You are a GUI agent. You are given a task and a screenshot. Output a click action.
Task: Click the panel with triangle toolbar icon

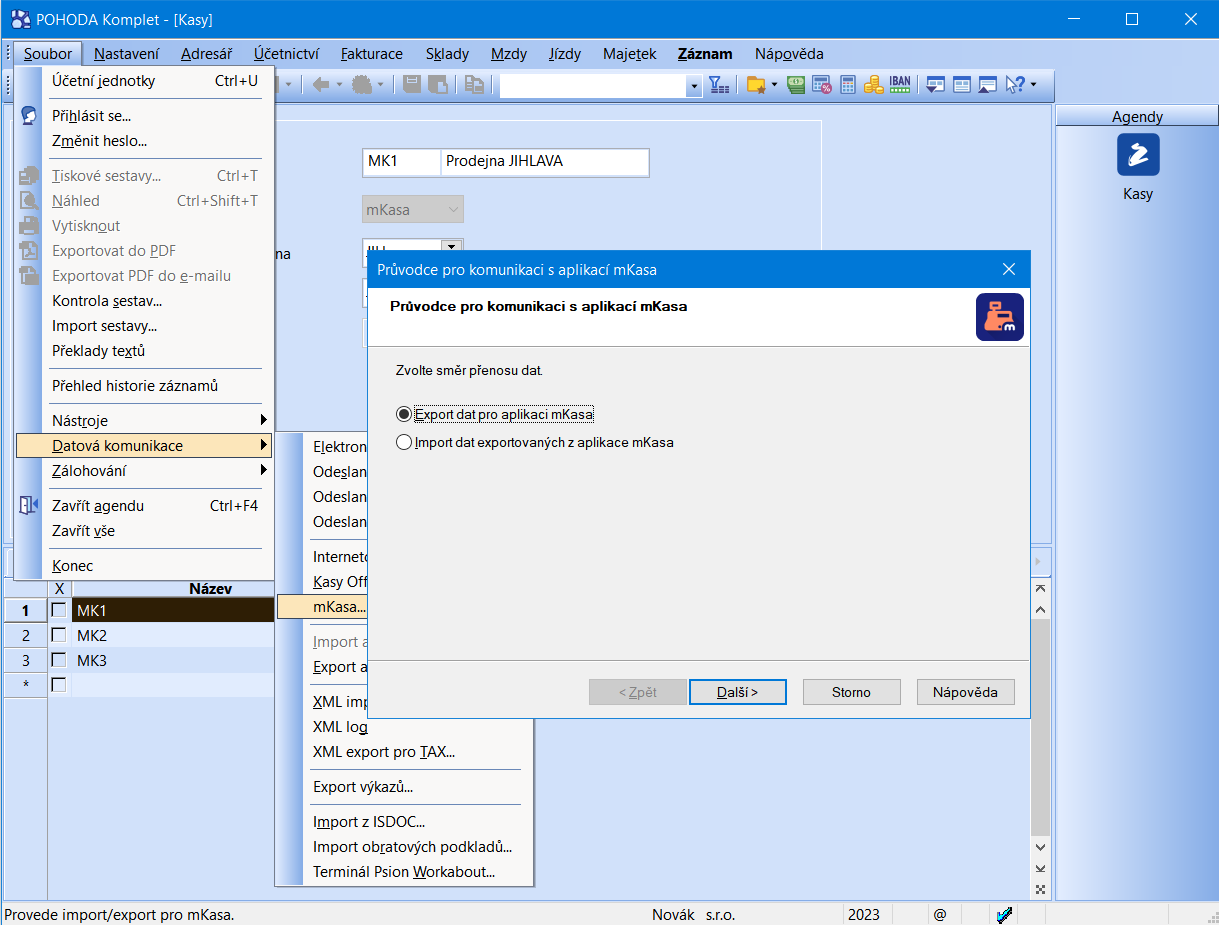(988, 85)
